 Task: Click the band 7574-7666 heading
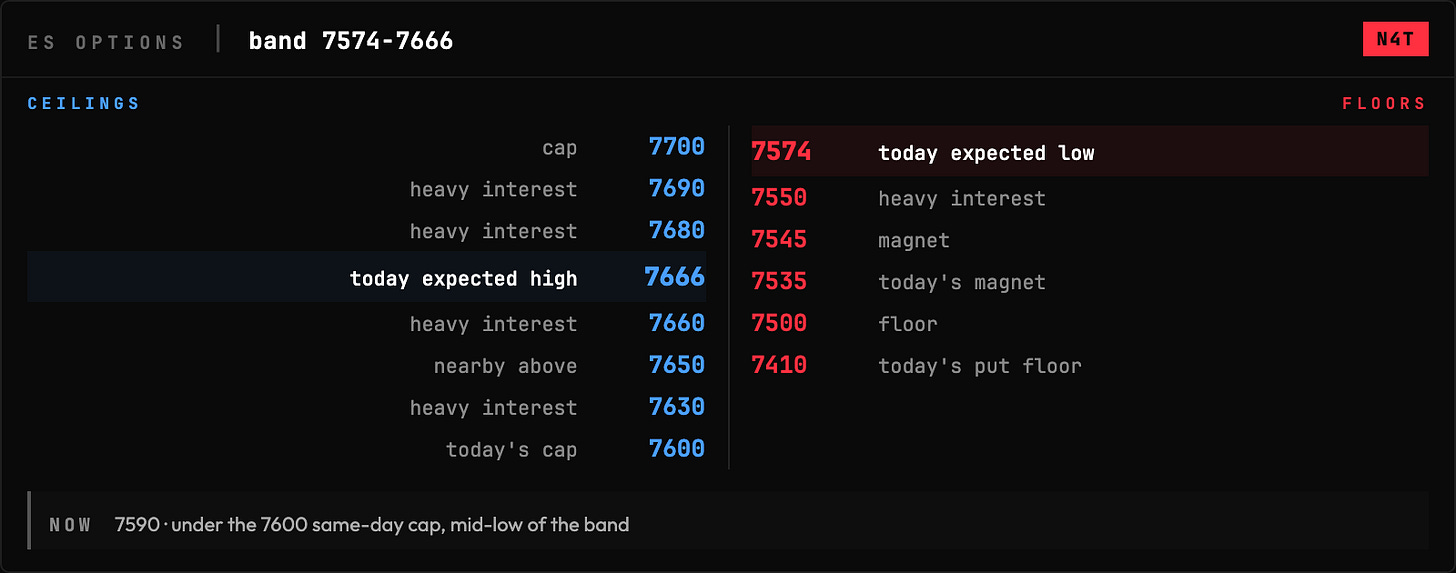351,41
